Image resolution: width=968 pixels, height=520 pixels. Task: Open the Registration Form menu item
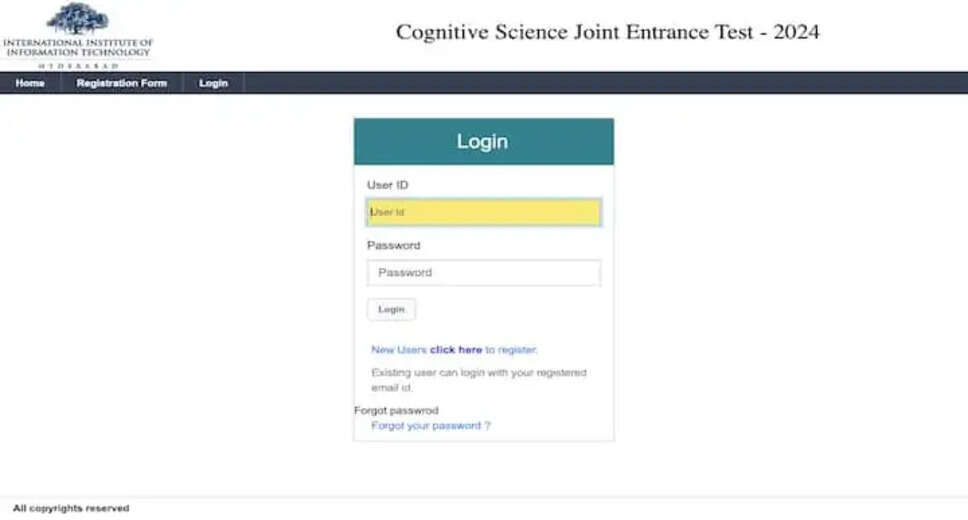[122, 83]
